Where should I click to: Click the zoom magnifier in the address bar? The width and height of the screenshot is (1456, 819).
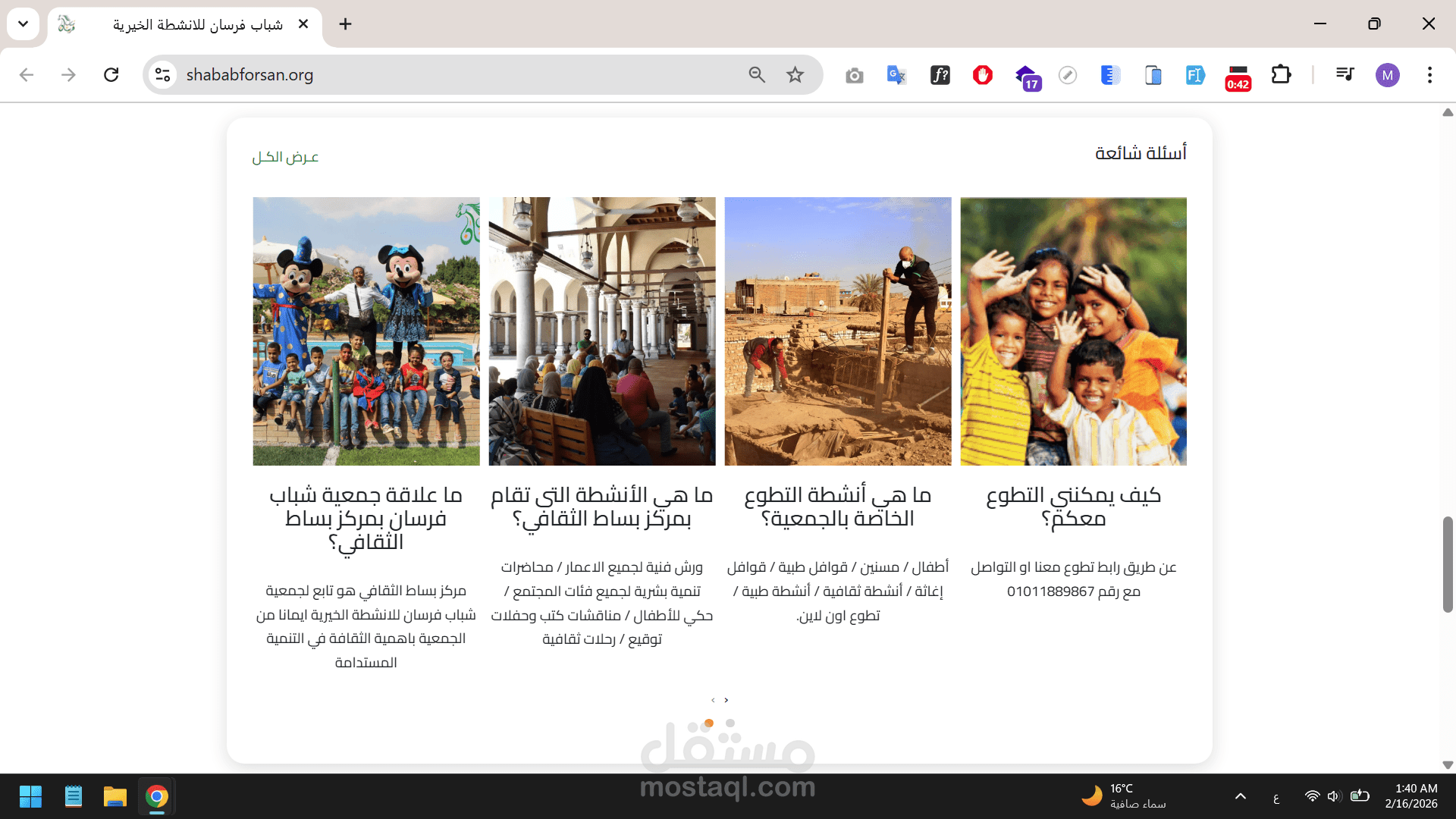(x=756, y=75)
